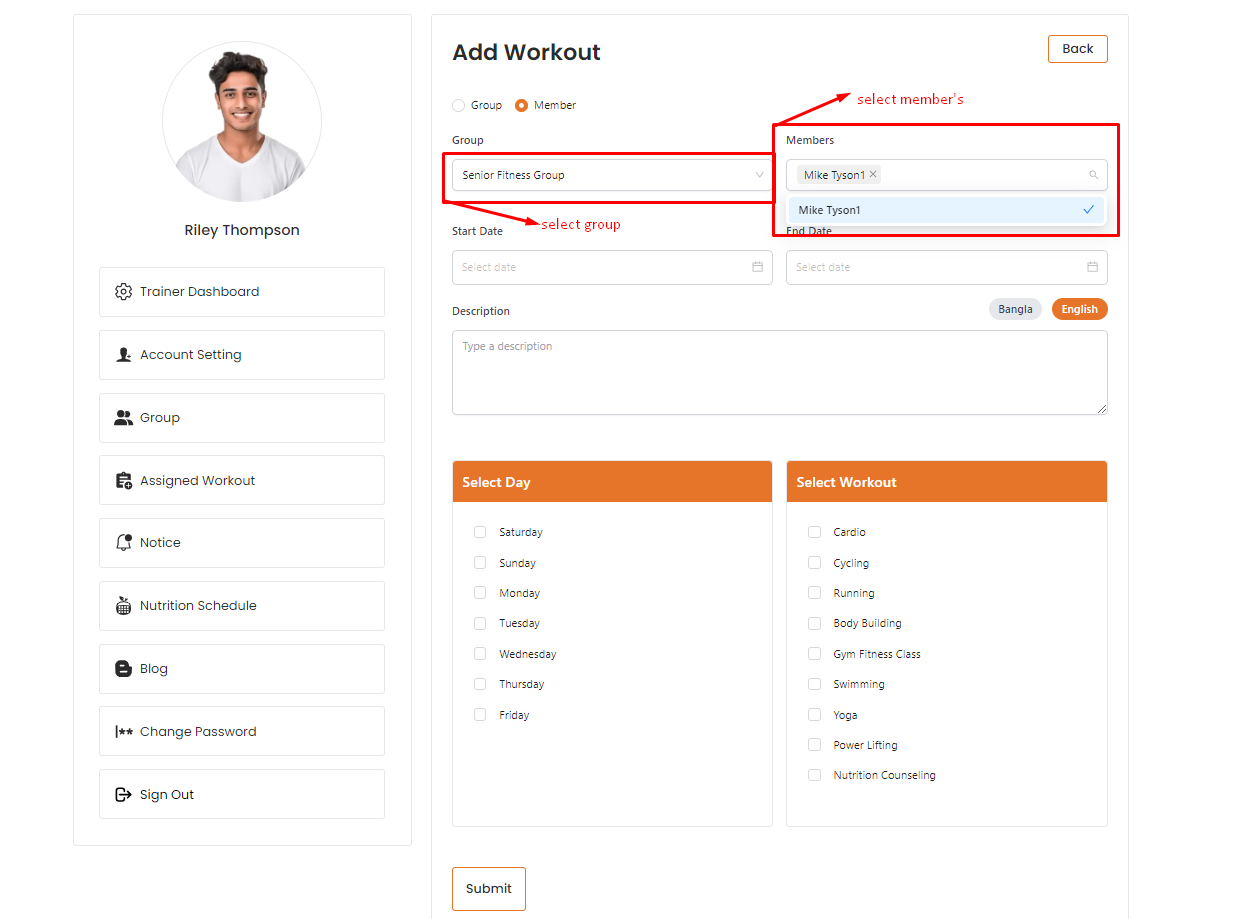Check the Wednesday day checkbox
This screenshot has width=1244, height=919.
pos(480,654)
